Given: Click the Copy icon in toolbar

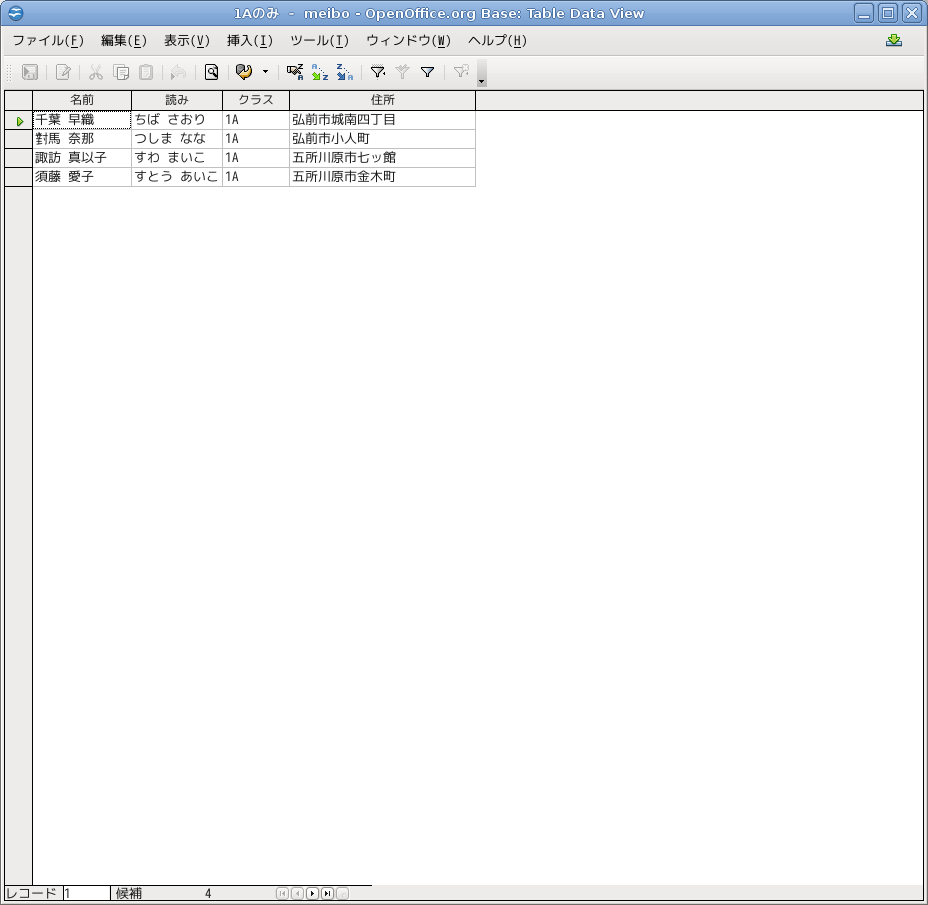Looking at the screenshot, I should pyautogui.click(x=121, y=72).
